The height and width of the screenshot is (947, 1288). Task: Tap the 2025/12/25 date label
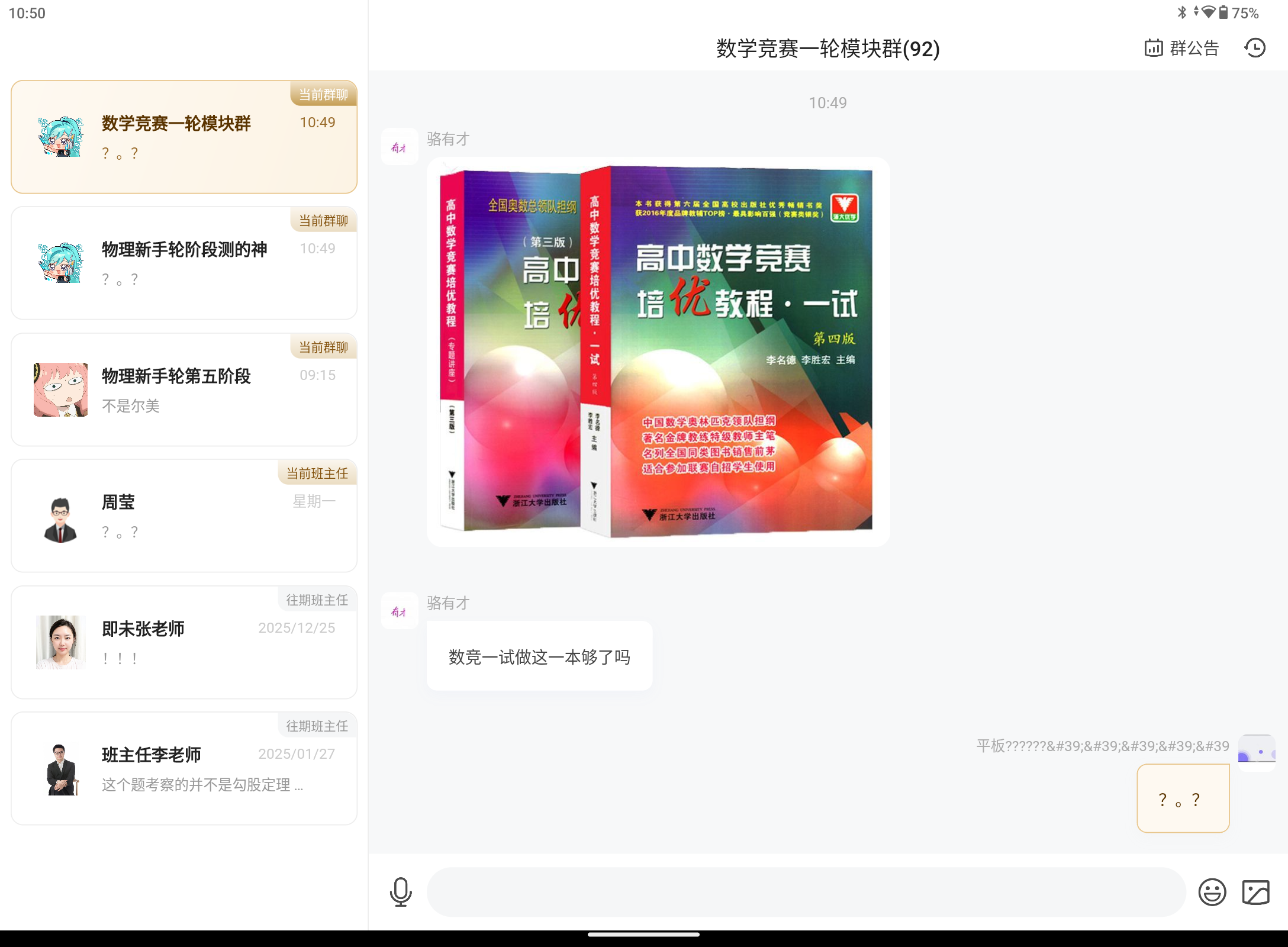(297, 628)
